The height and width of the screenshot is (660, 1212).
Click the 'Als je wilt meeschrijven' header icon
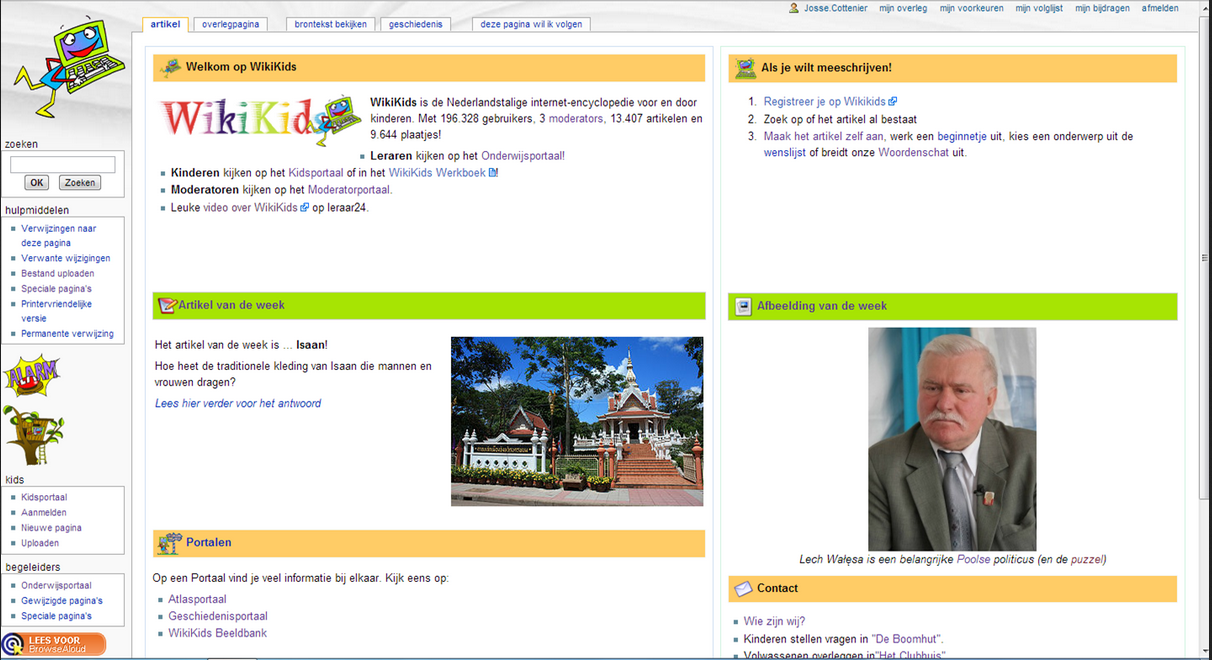click(746, 68)
